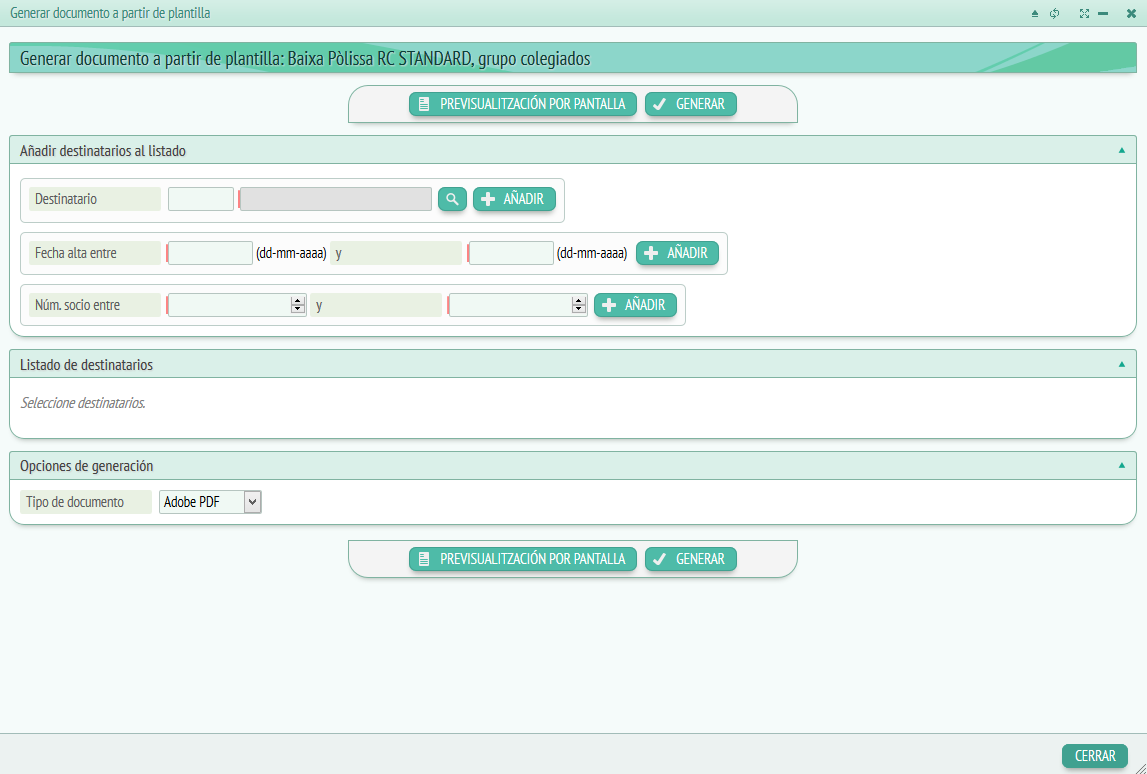Collapse the Opciones de generación panel

point(1121,466)
